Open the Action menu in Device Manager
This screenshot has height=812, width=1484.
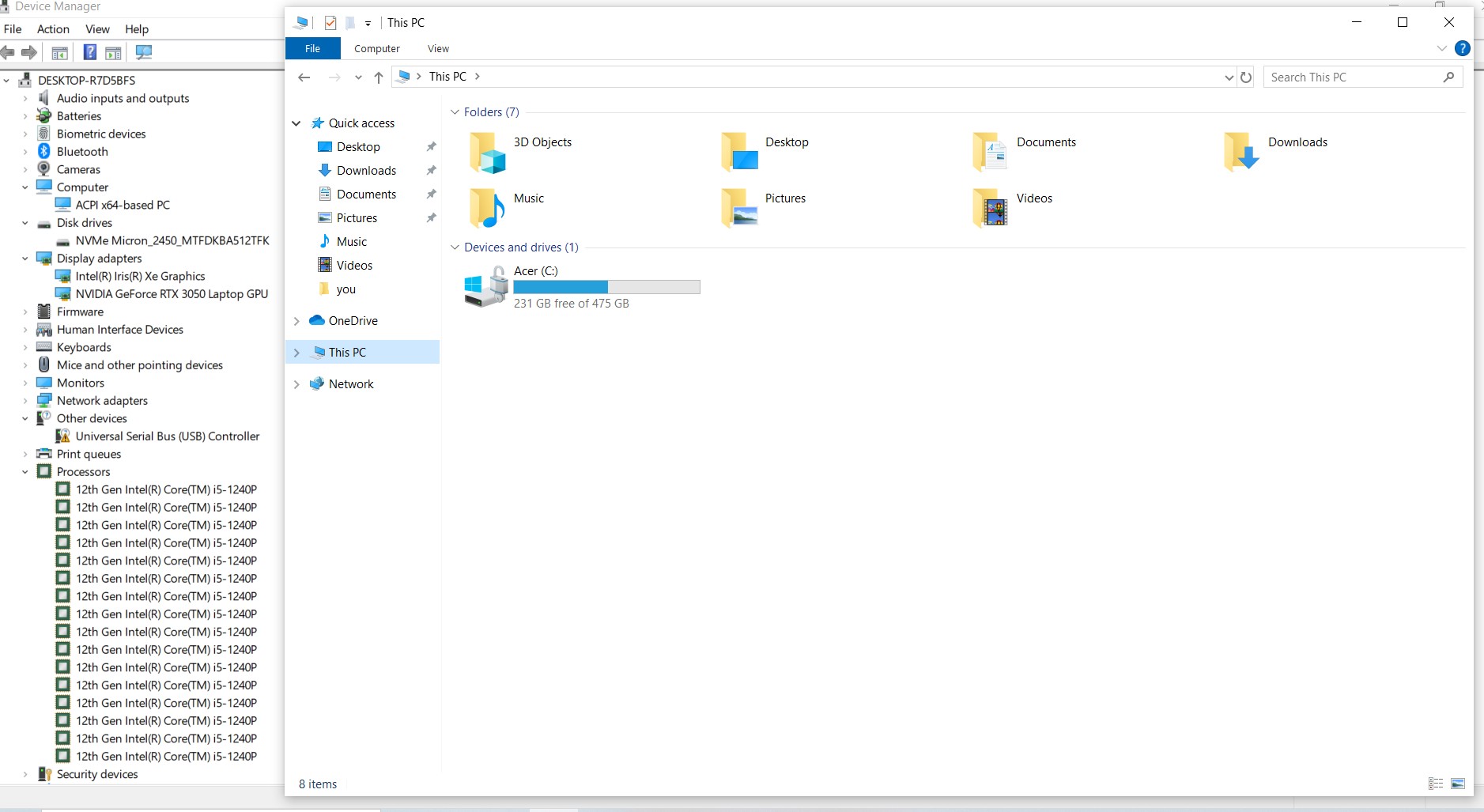[x=53, y=29]
